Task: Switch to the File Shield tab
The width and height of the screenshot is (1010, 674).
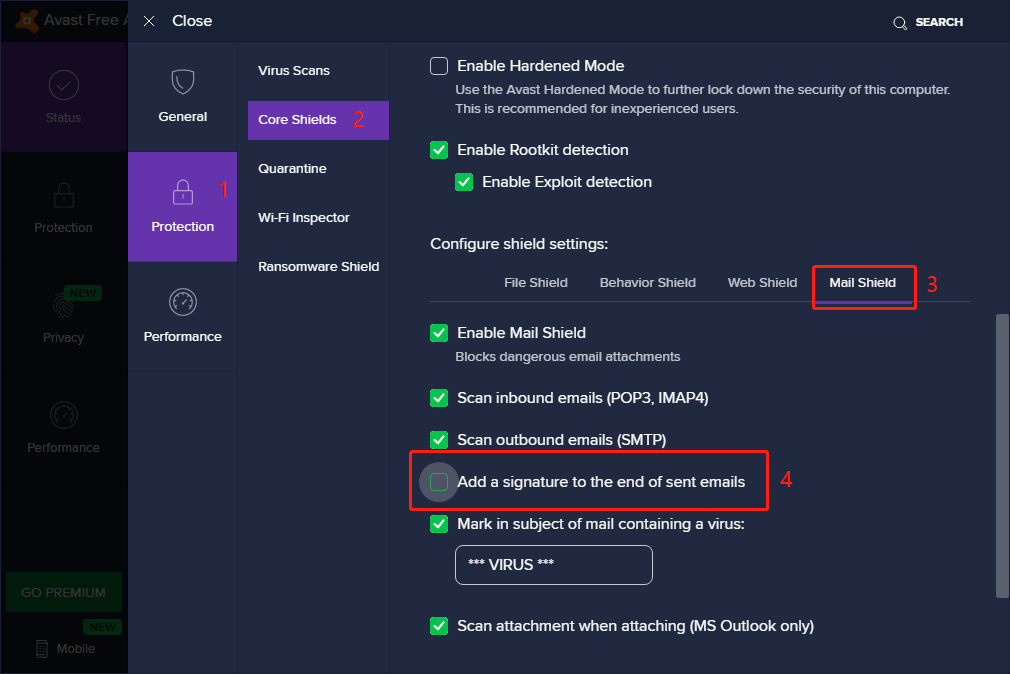Action: click(536, 282)
